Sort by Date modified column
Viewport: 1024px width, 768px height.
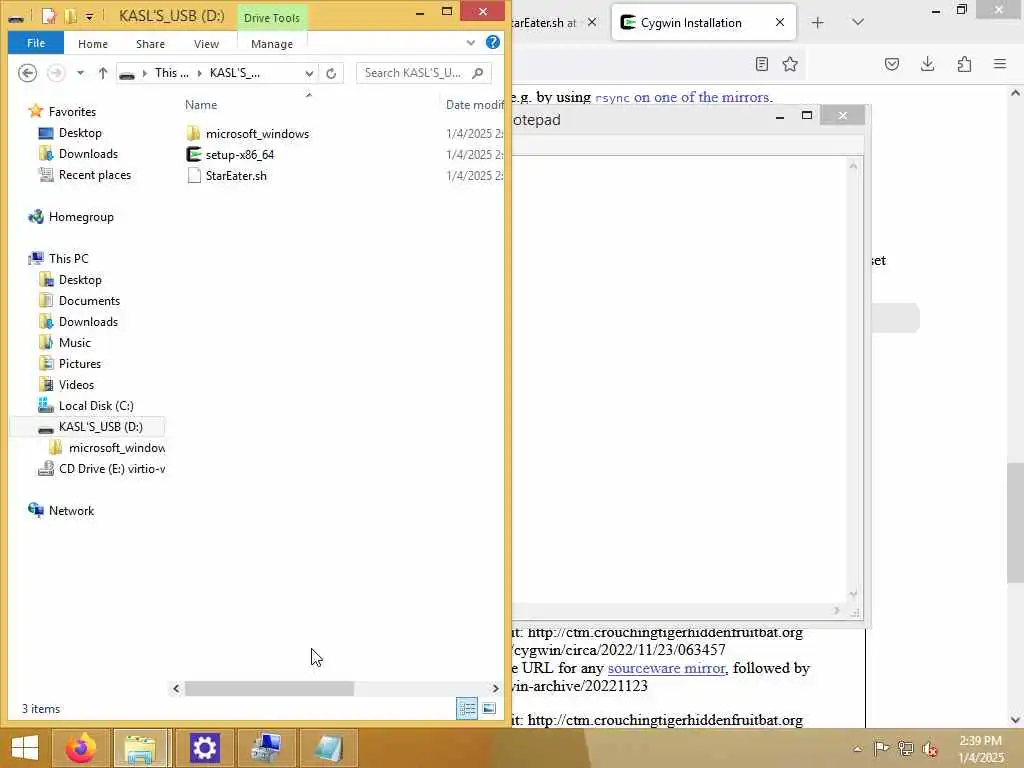click(x=474, y=104)
